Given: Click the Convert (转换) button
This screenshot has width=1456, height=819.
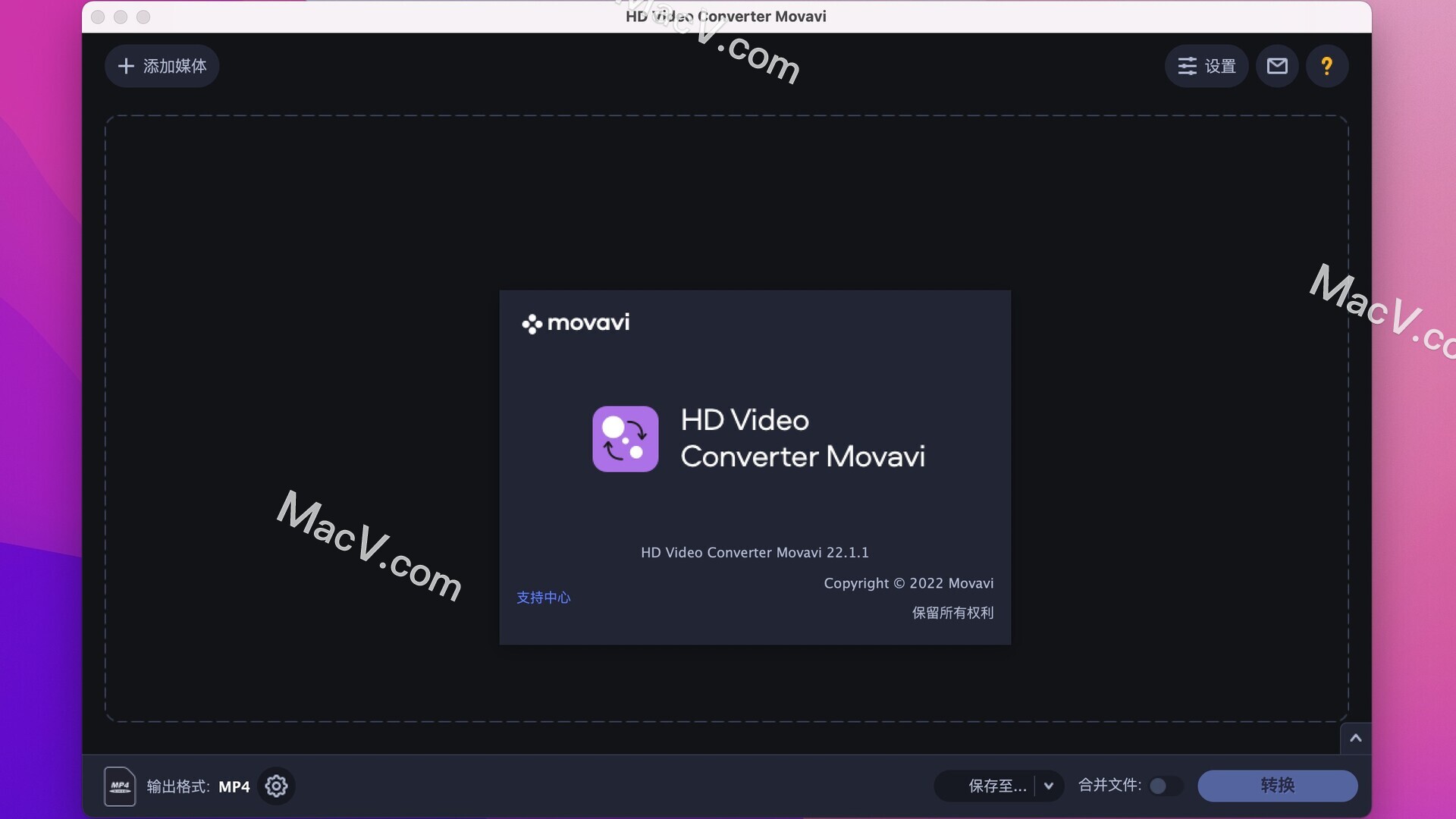Looking at the screenshot, I should [1277, 786].
